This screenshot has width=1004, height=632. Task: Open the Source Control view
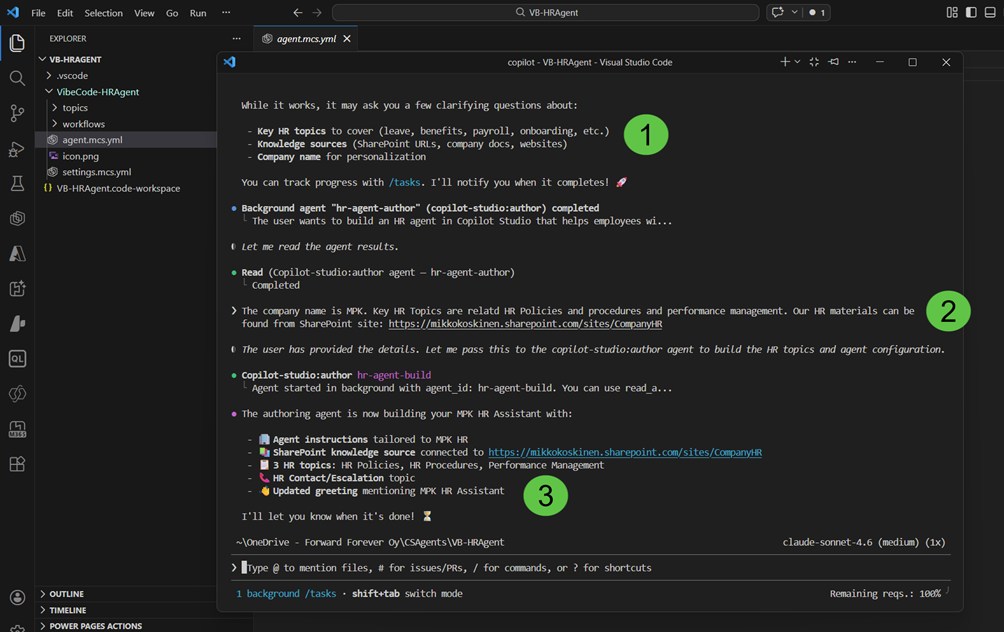coord(17,113)
